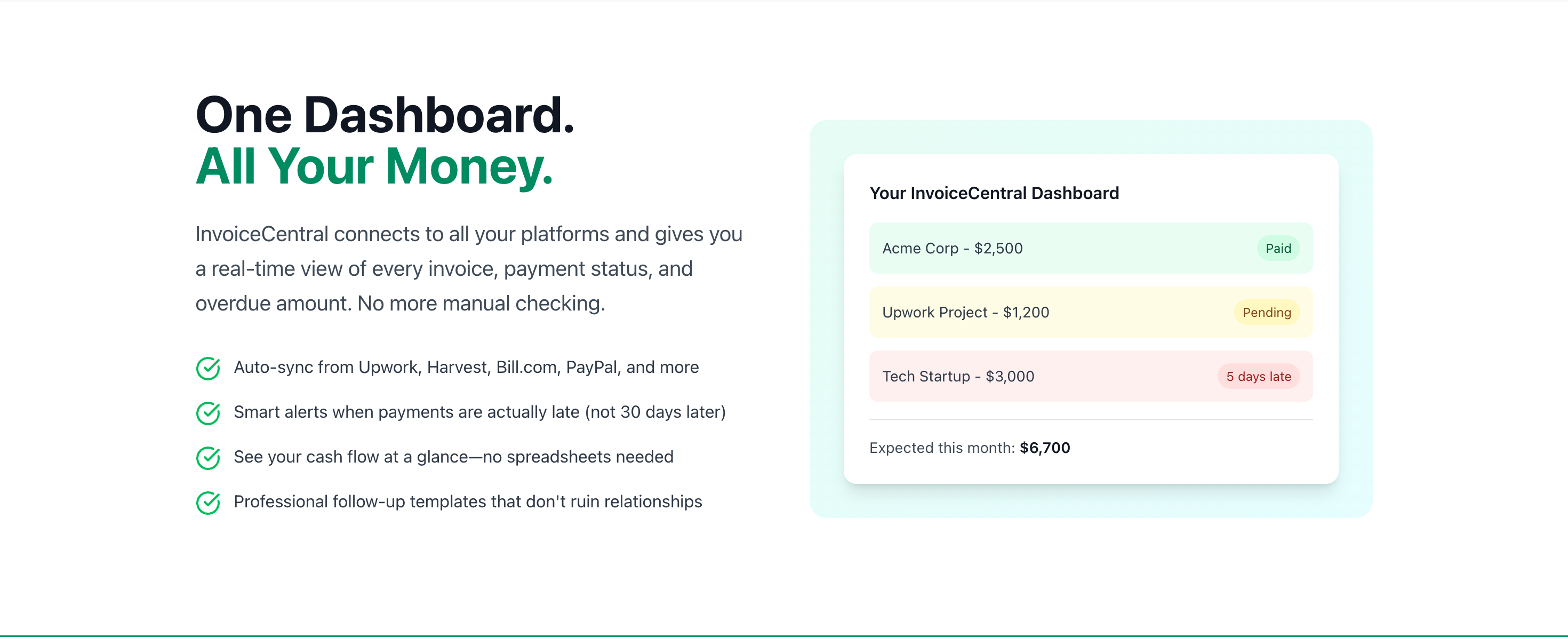Viewport: 1568px width, 637px height.
Task: Select the Upwork Project - $1,200 invoice row
Action: (1090, 313)
